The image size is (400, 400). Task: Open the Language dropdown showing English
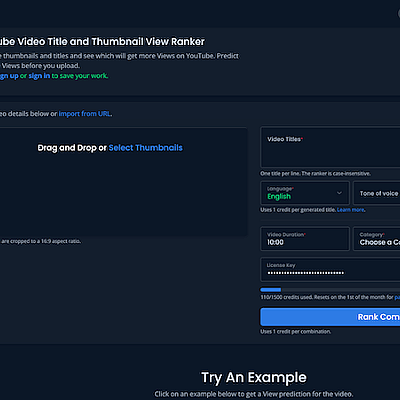[x=305, y=193]
